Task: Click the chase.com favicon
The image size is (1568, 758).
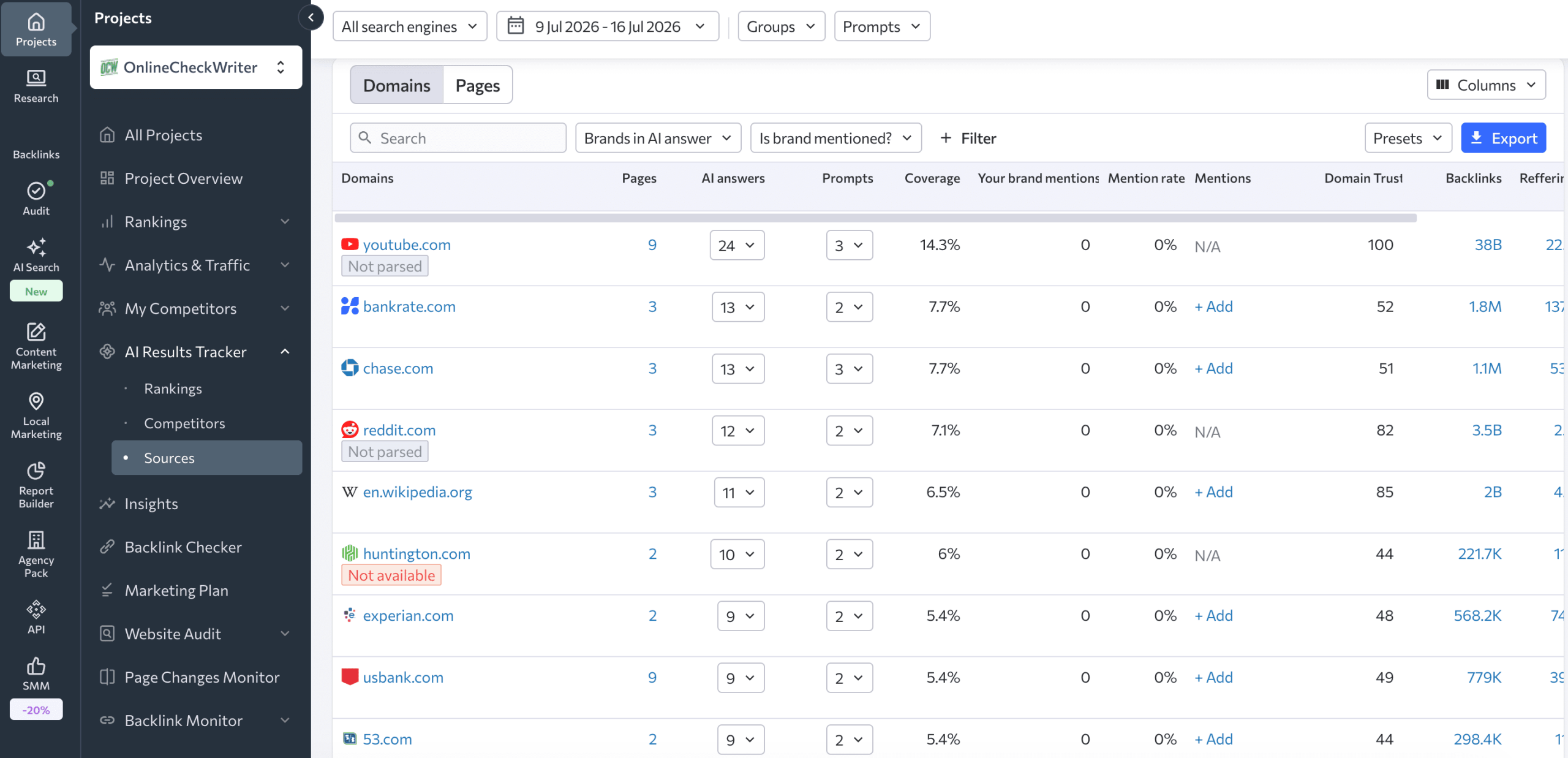Action: tap(350, 368)
